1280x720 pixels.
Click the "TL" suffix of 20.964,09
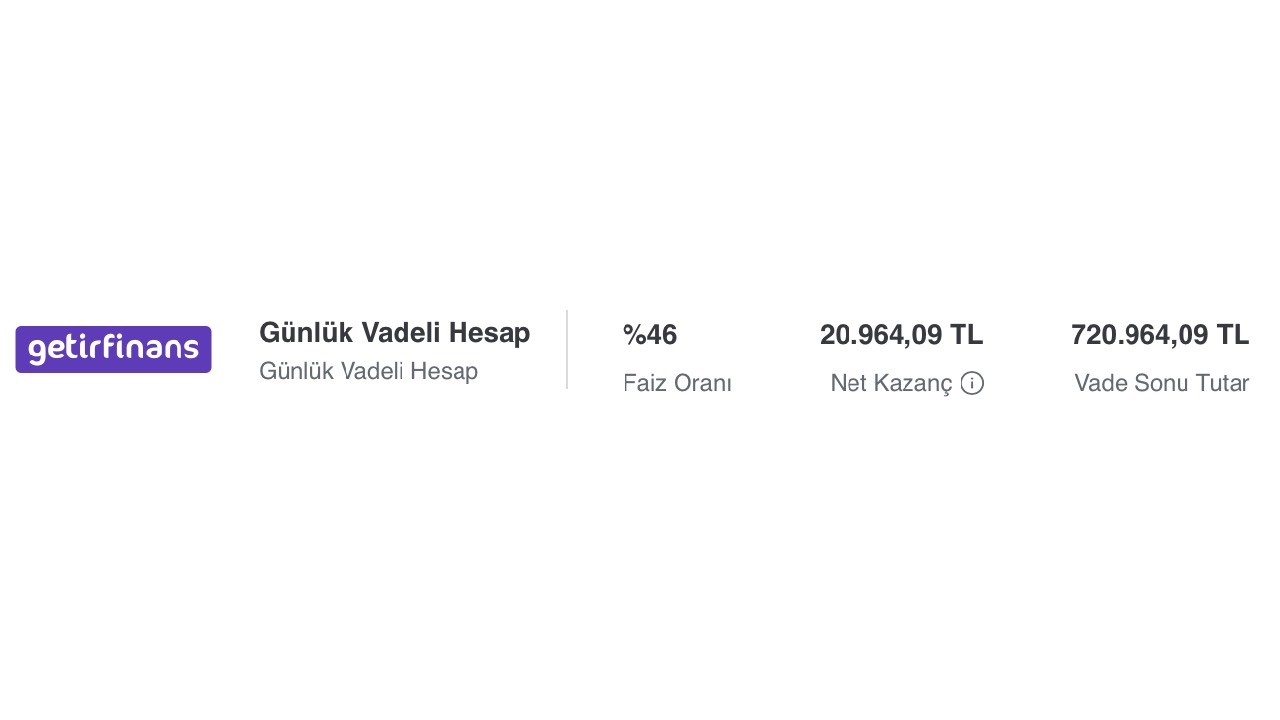(x=967, y=335)
